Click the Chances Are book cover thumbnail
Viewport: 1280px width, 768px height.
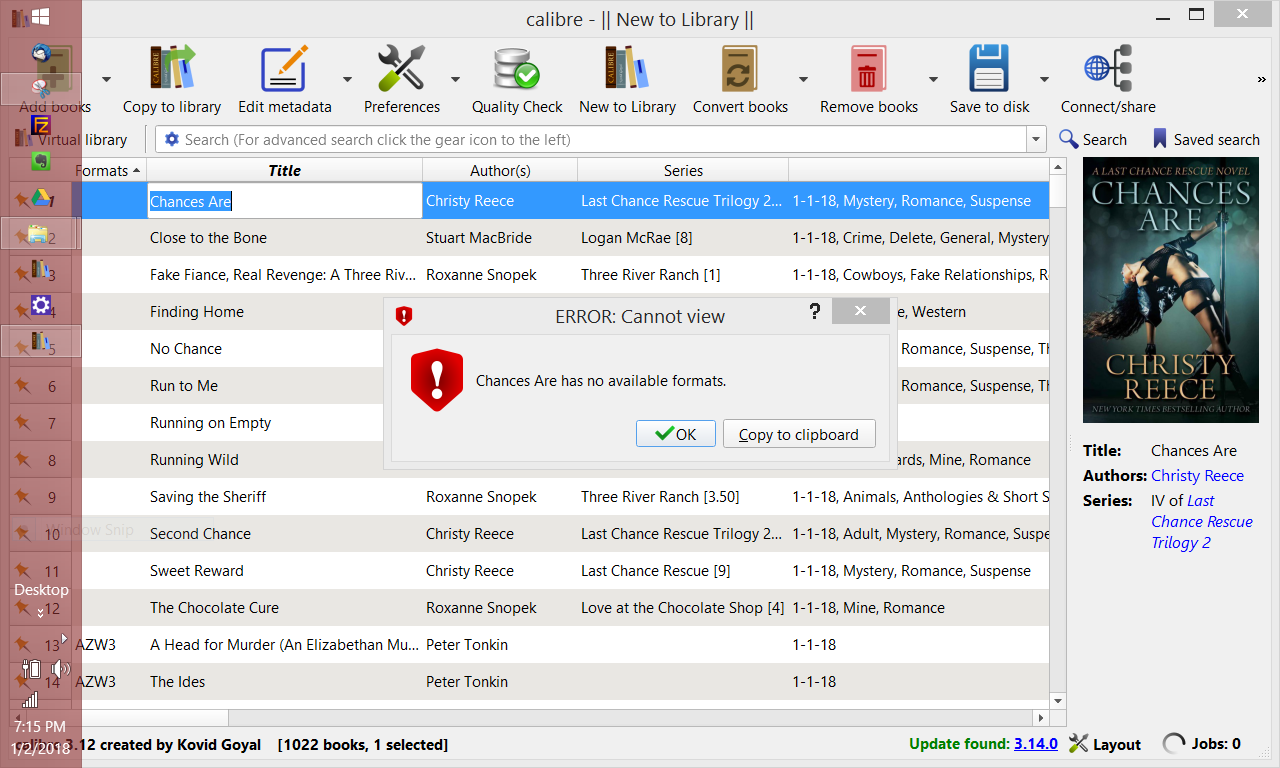click(x=1171, y=290)
